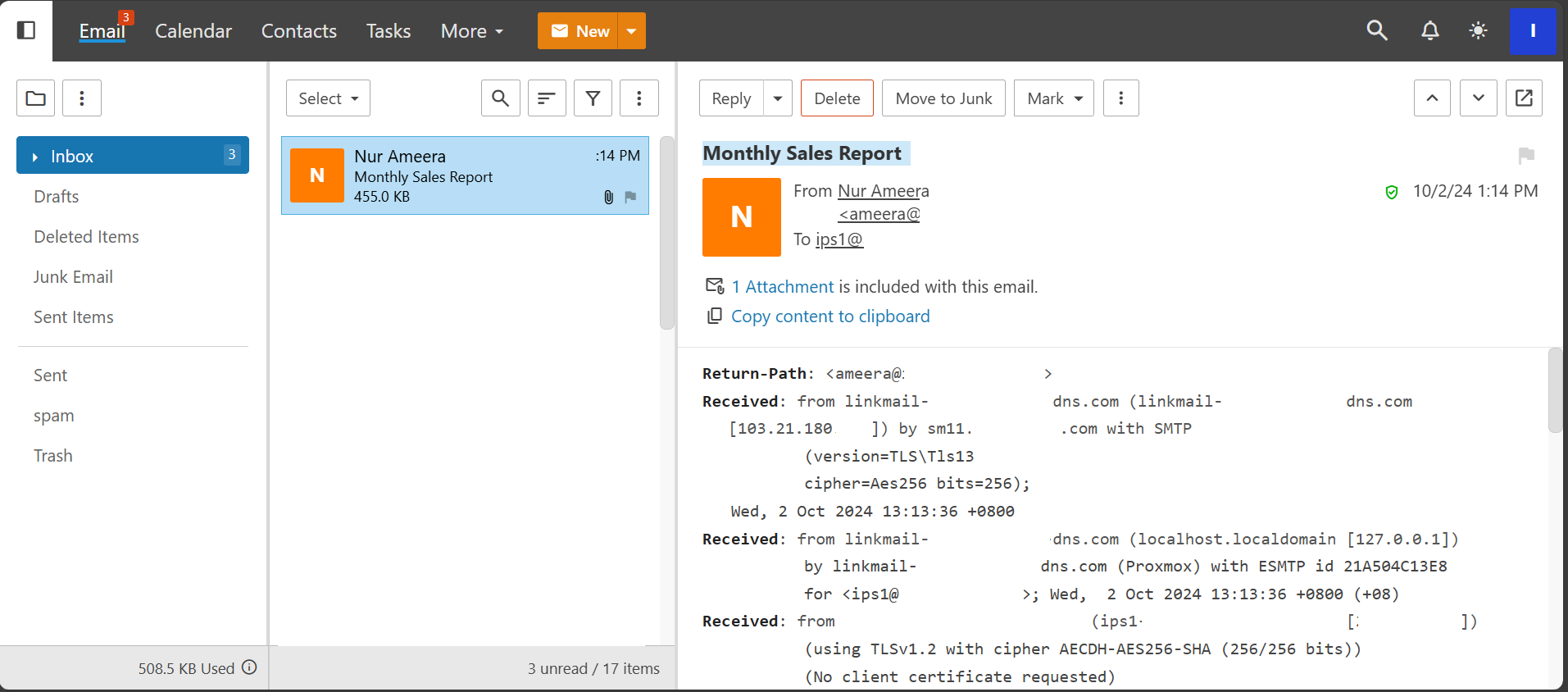Open the search magnifier in top bar

click(x=1377, y=30)
